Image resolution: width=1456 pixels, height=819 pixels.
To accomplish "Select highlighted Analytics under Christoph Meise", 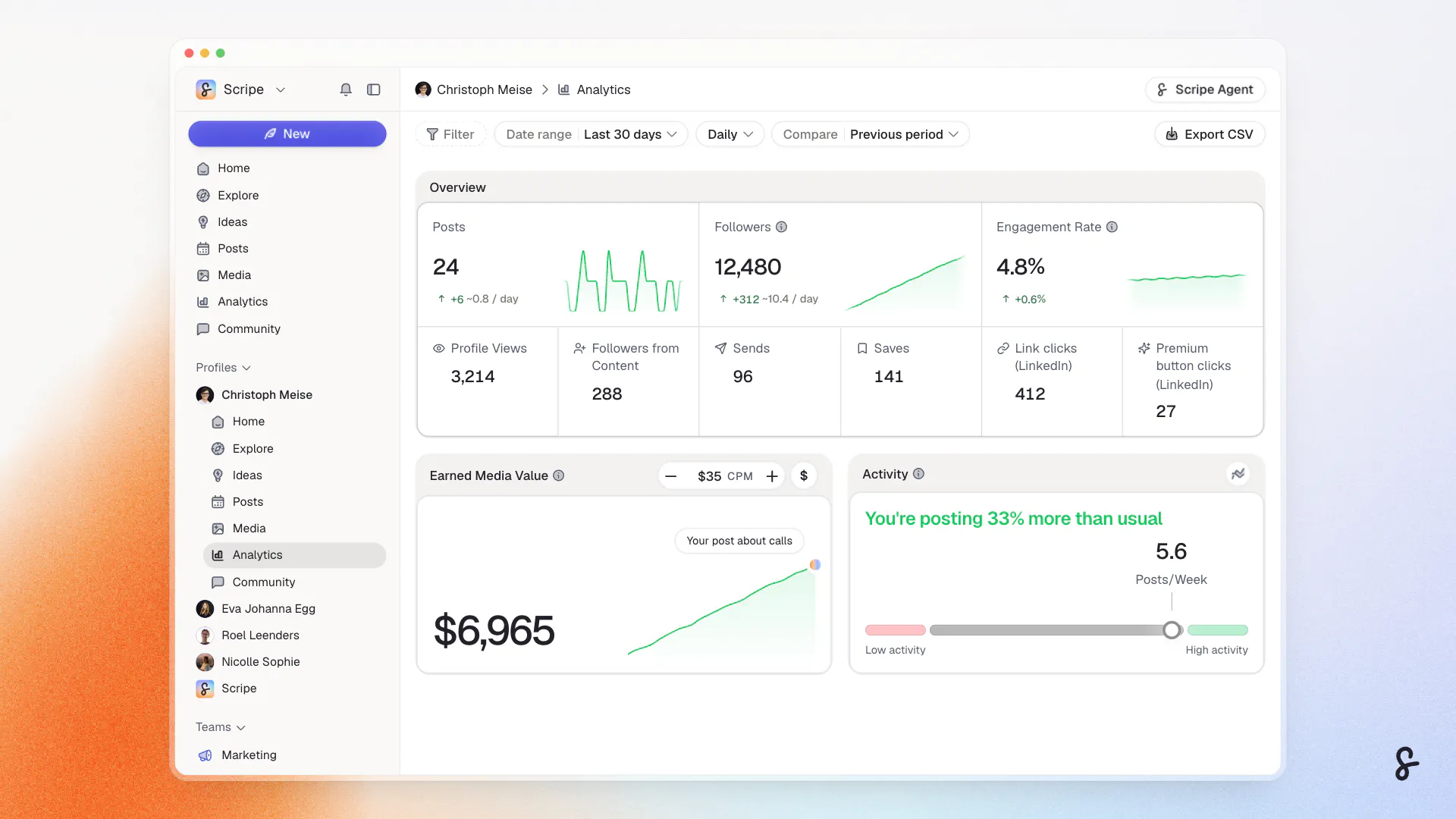I will pos(295,554).
